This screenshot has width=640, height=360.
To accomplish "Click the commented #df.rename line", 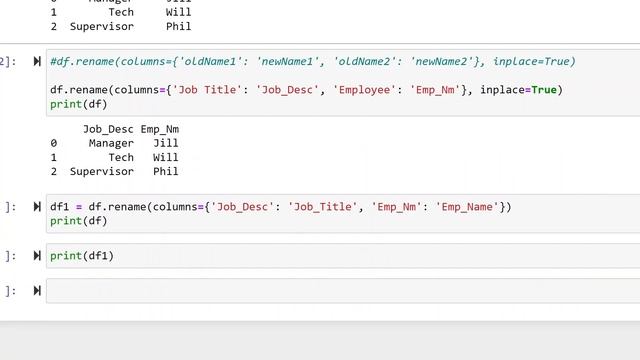I will (313, 62).
